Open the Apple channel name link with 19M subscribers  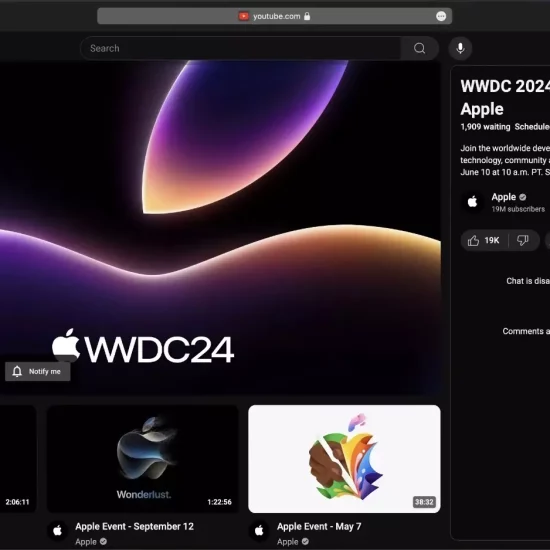(x=503, y=197)
